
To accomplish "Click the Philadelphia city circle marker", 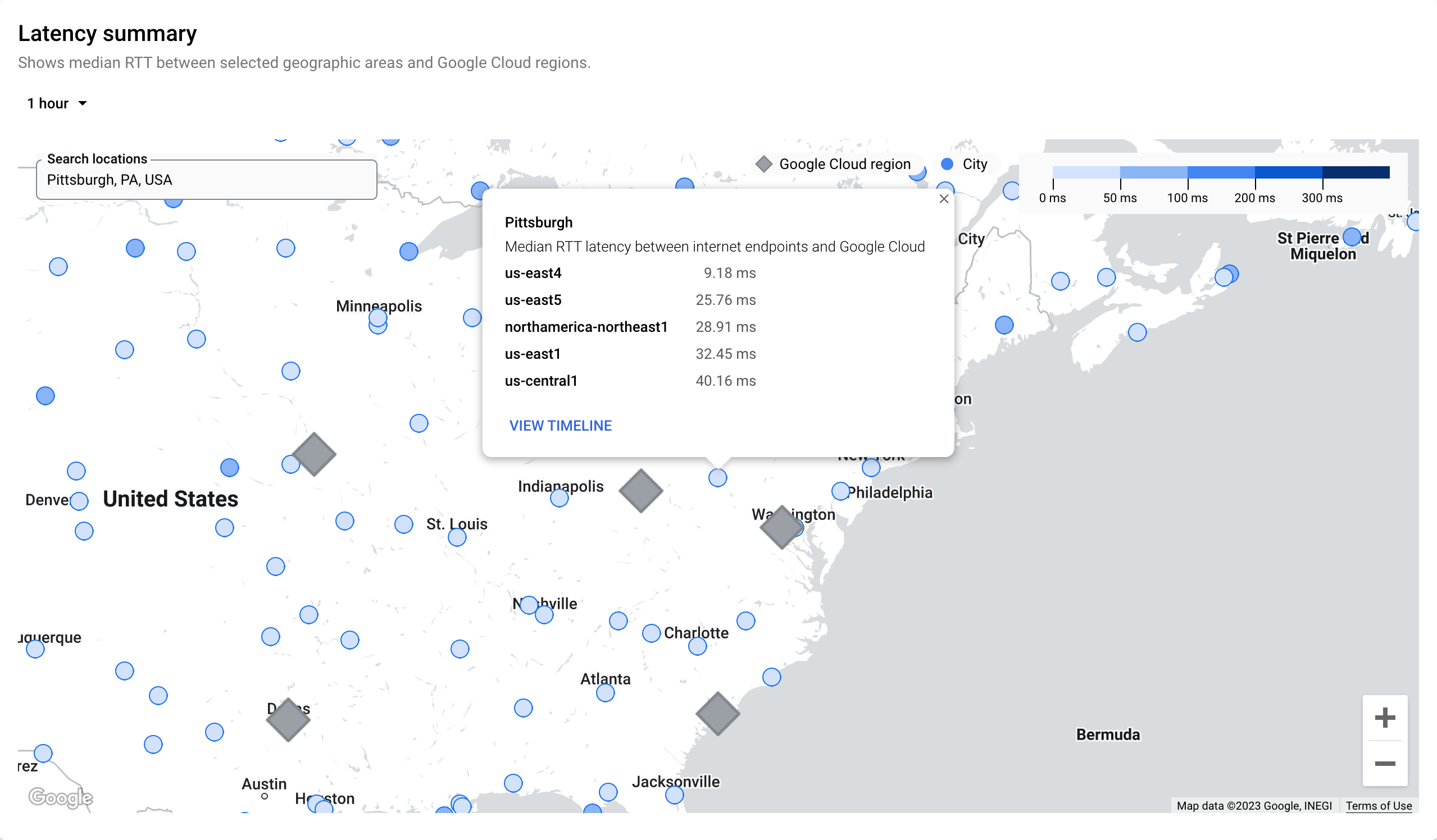I will (x=840, y=491).
